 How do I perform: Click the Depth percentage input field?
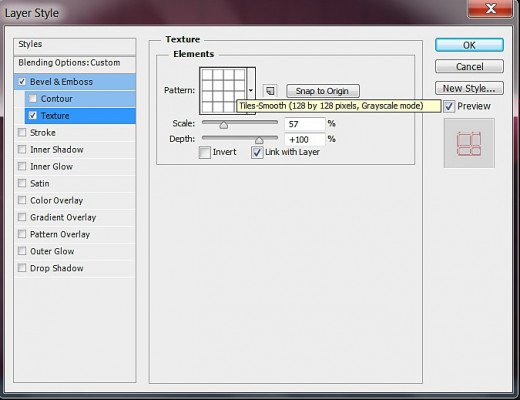pos(305,139)
